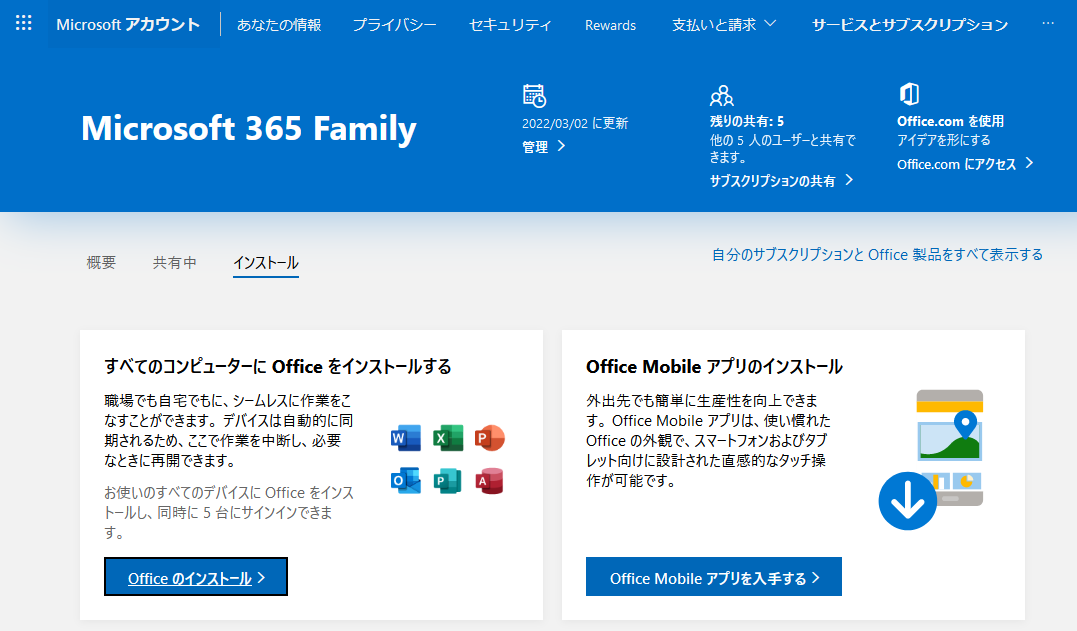Open the Word app icon
The height and width of the screenshot is (631, 1077).
tap(405, 437)
